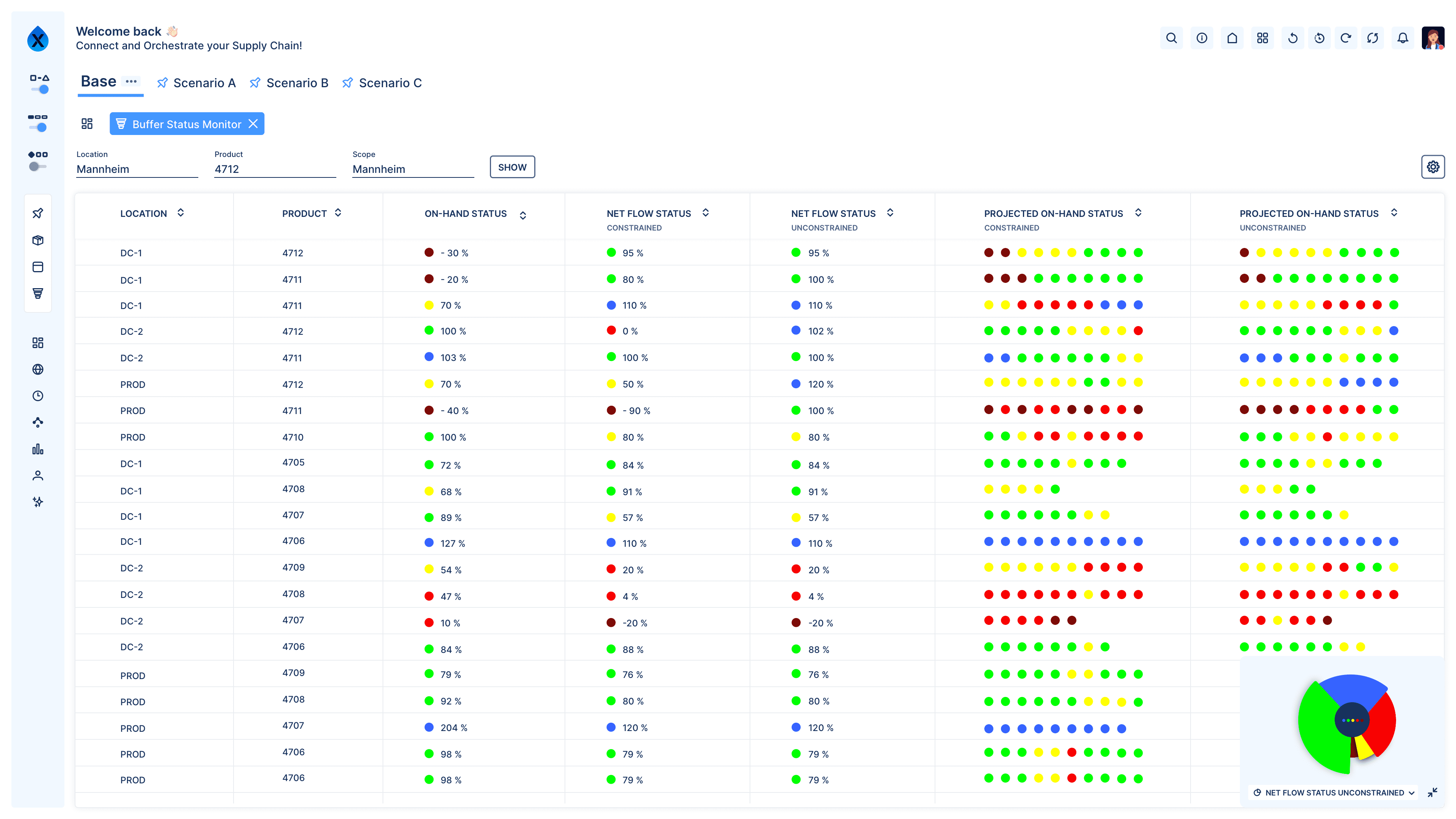Close the Buffer Status Monitor chip
Image resolution: width=1456 pixels, height=819 pixels.
pos(253,124)
